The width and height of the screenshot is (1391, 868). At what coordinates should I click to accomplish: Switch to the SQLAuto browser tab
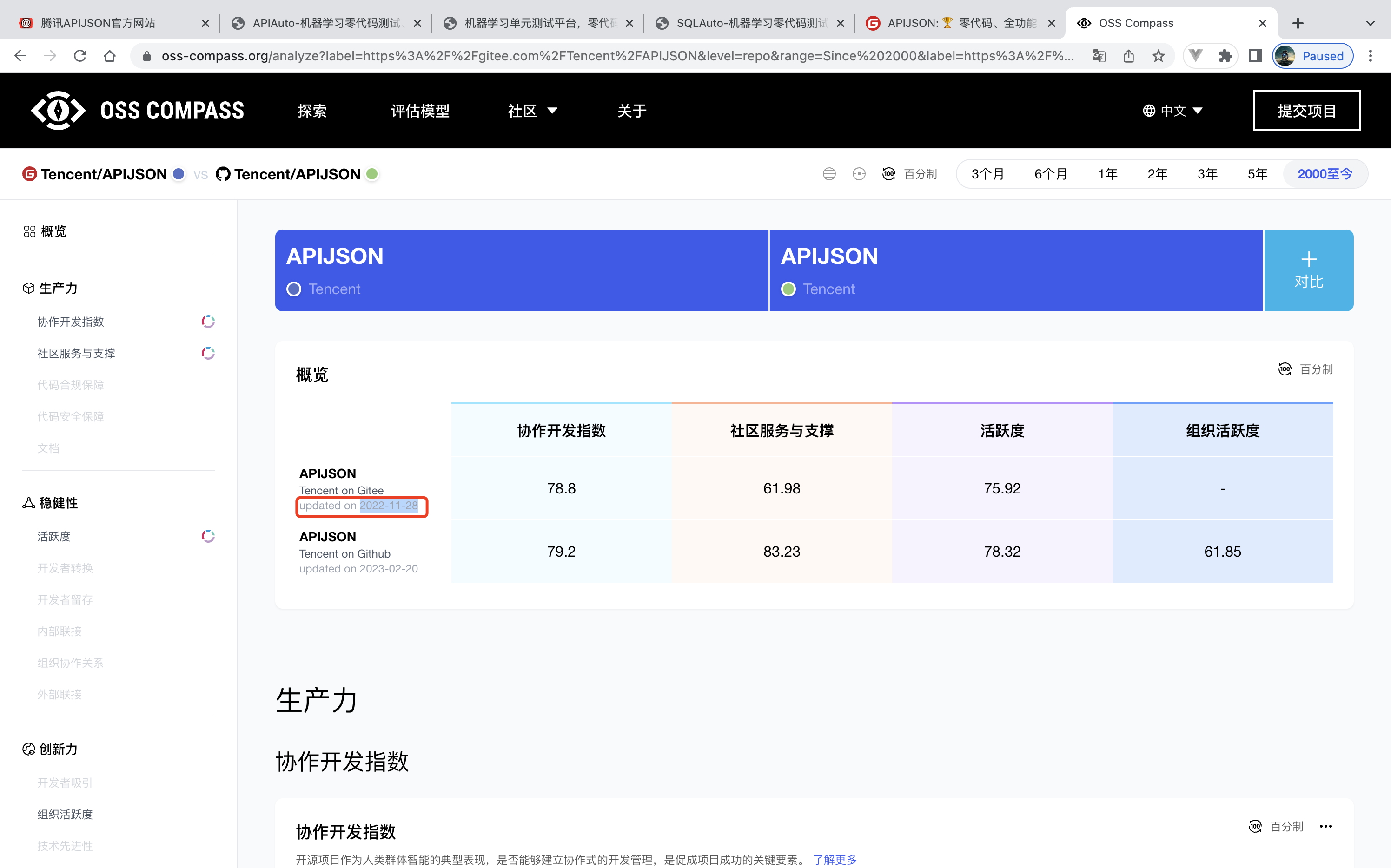749,23
